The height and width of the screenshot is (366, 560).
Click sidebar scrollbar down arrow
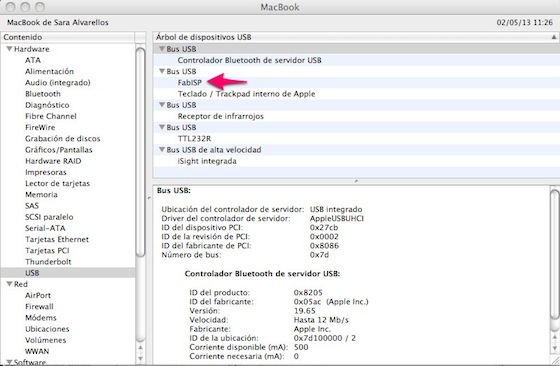point(140,358)
